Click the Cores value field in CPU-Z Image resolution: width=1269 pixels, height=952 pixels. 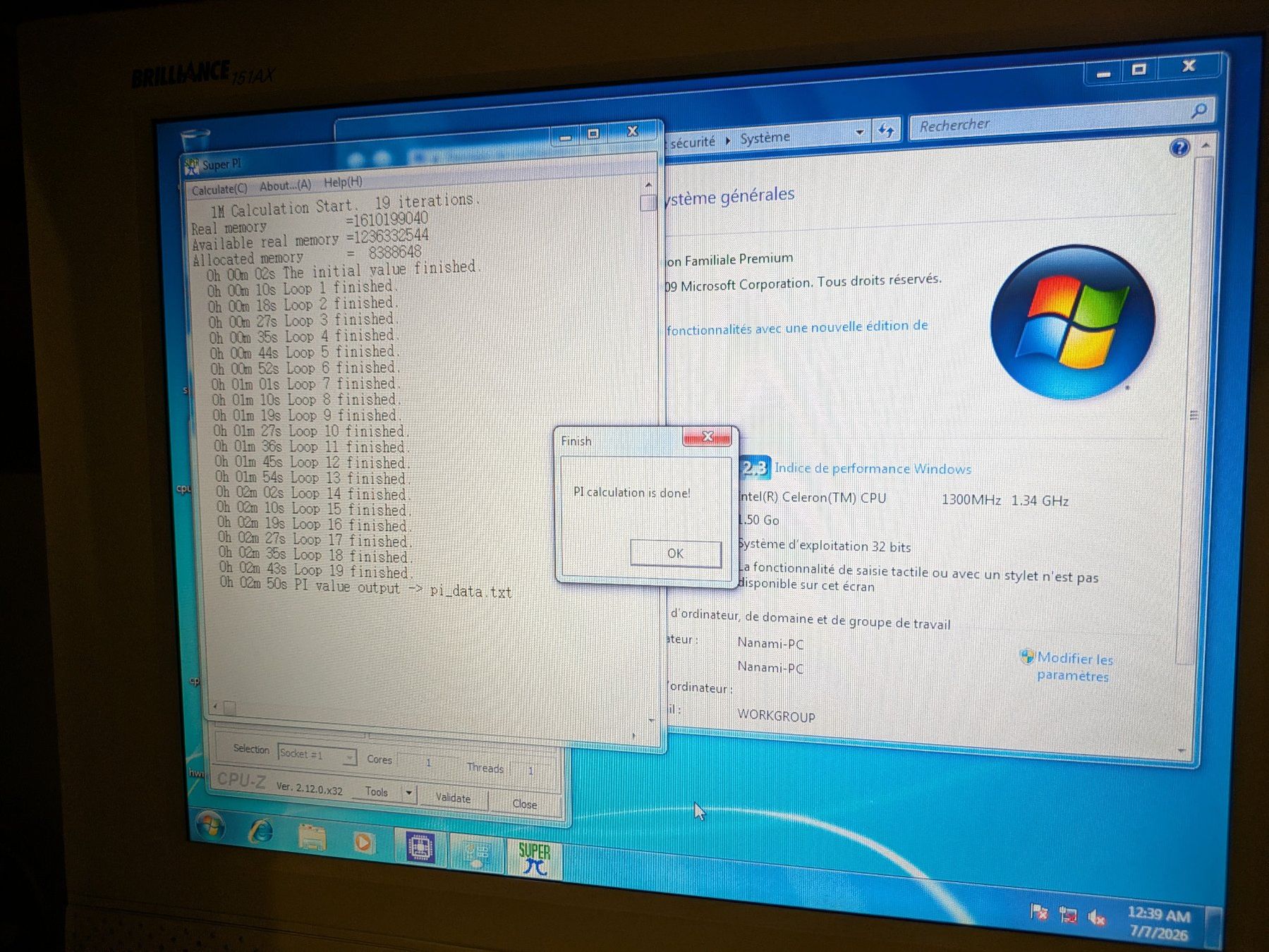[x=428, y=762]
